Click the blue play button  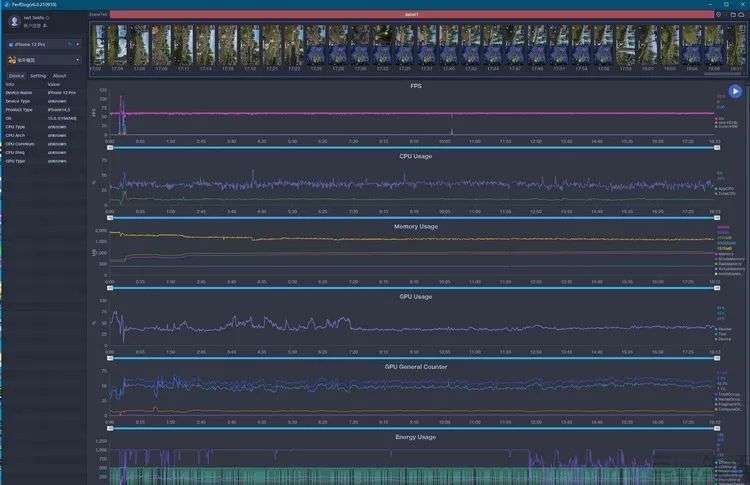click(735, 91)
